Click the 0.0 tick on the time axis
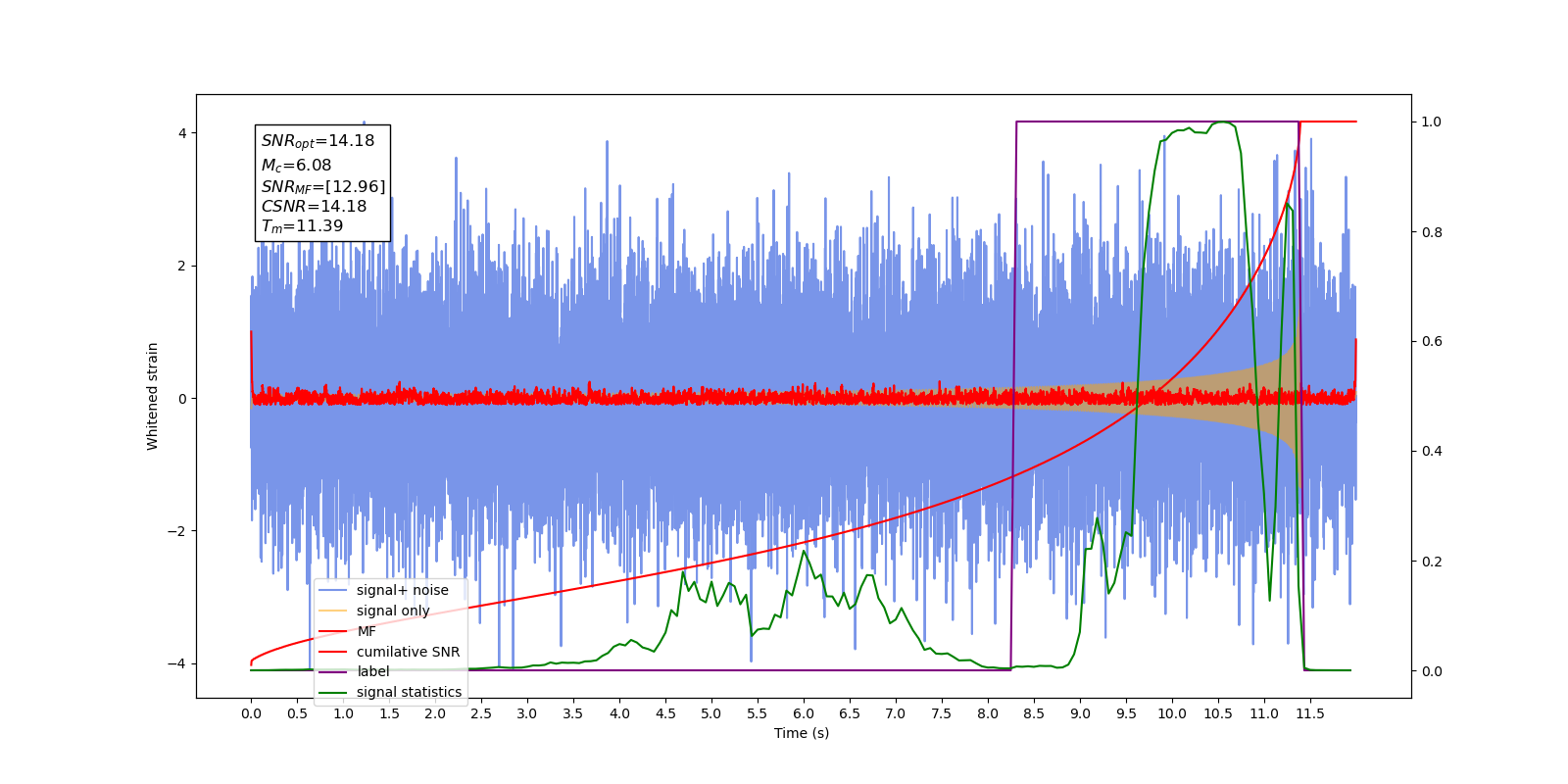 pos(251,713)
